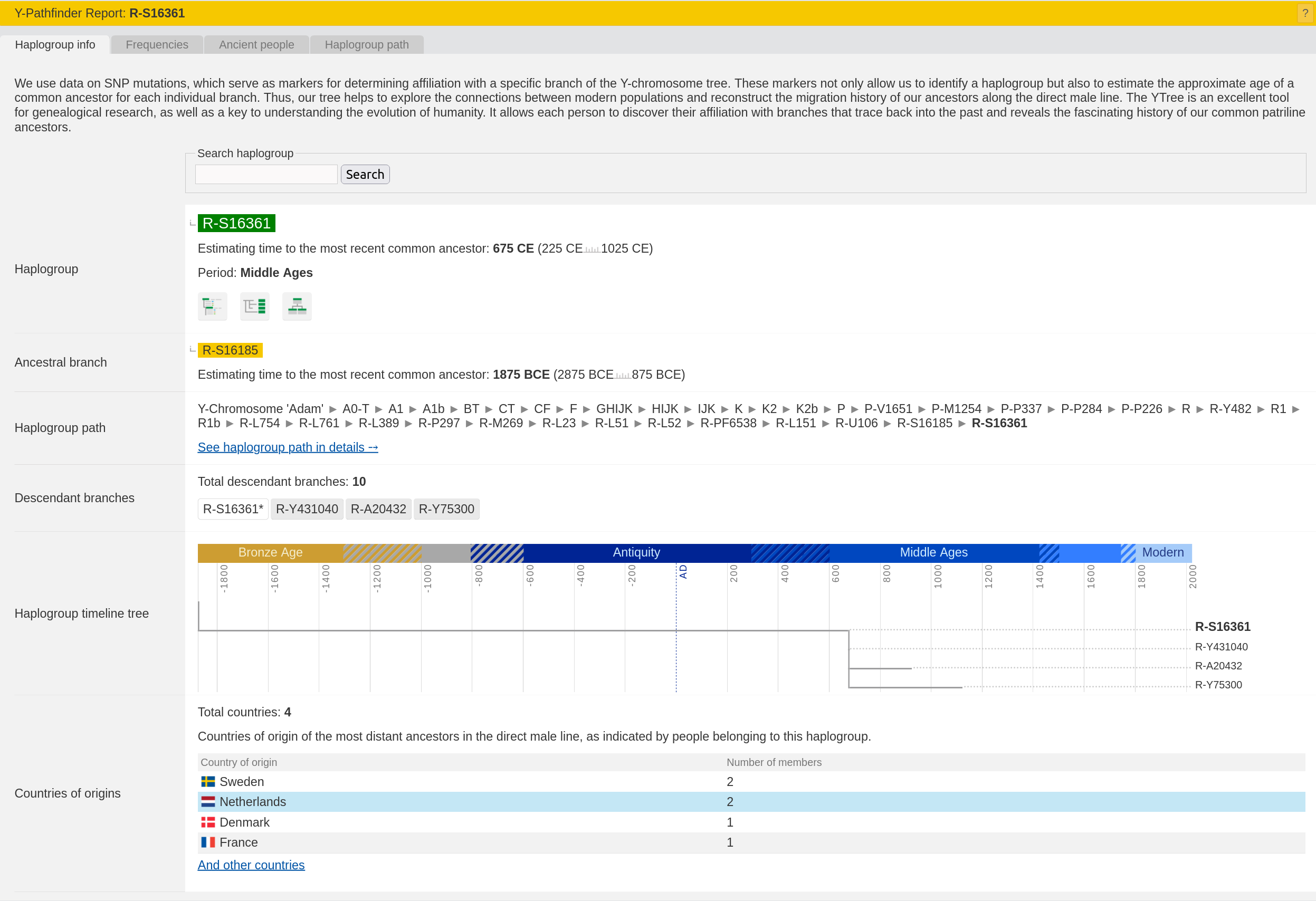Select the Sweden row in countries table
This screenshot has height=901, width=1316.
751,782
